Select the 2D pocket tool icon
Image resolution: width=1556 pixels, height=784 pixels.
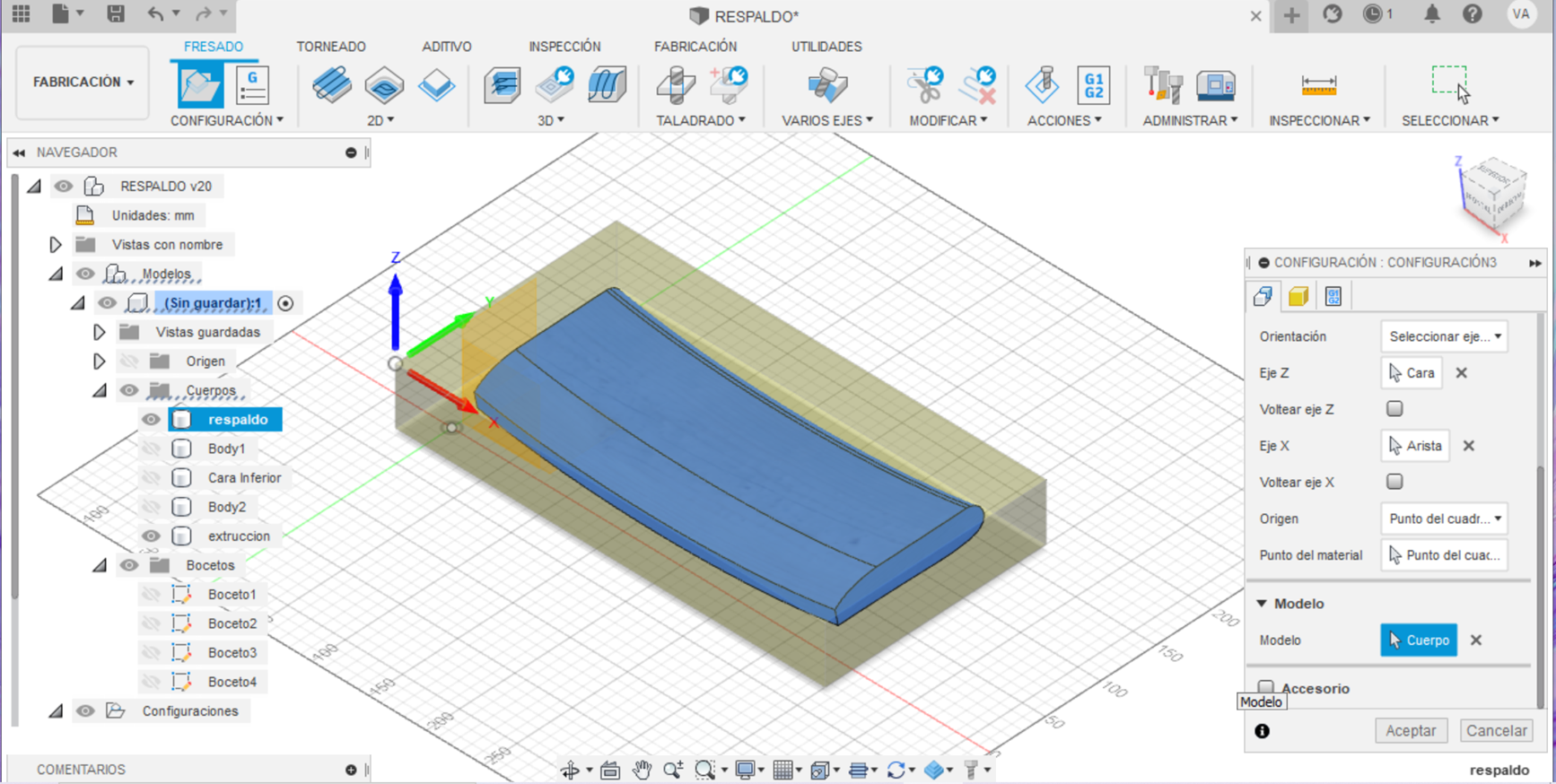384,85
